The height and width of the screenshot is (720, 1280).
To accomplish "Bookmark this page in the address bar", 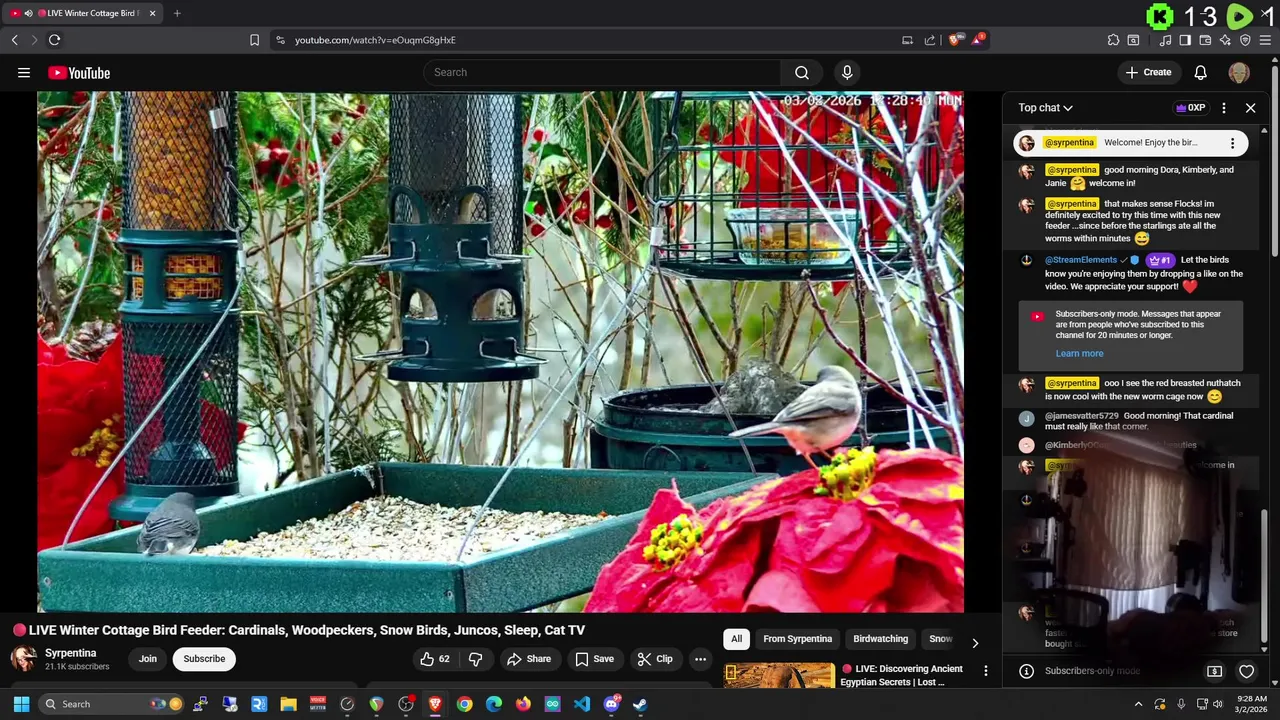I will coord(254,40).
